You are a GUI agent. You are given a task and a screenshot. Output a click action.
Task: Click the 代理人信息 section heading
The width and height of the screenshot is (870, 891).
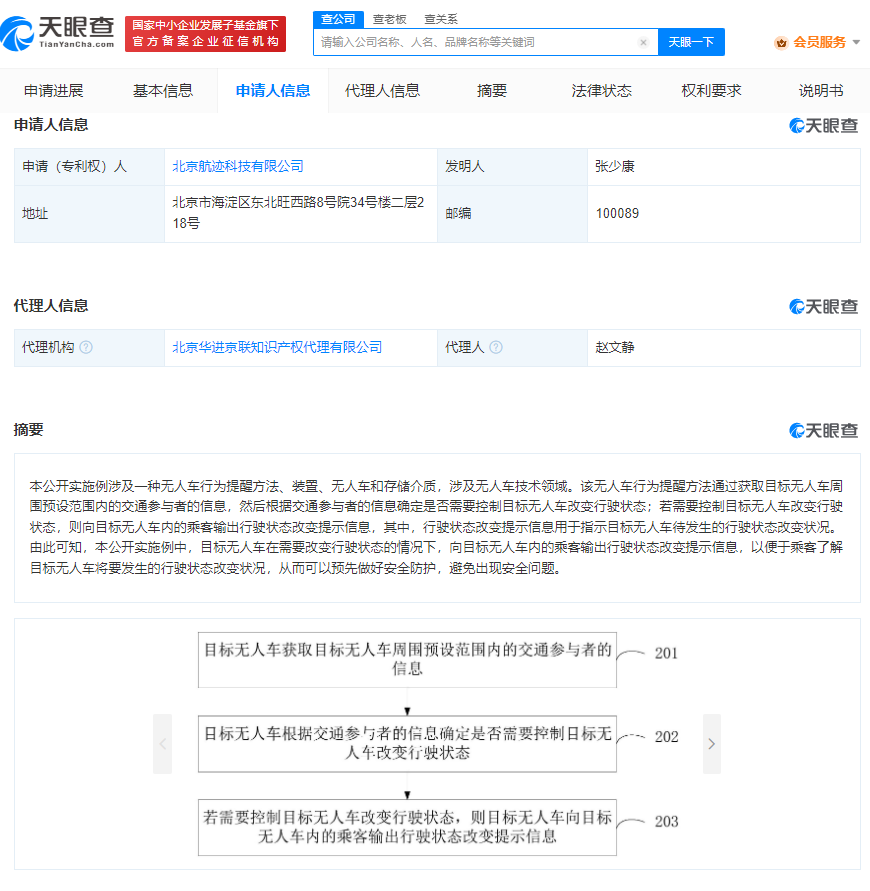51,306
